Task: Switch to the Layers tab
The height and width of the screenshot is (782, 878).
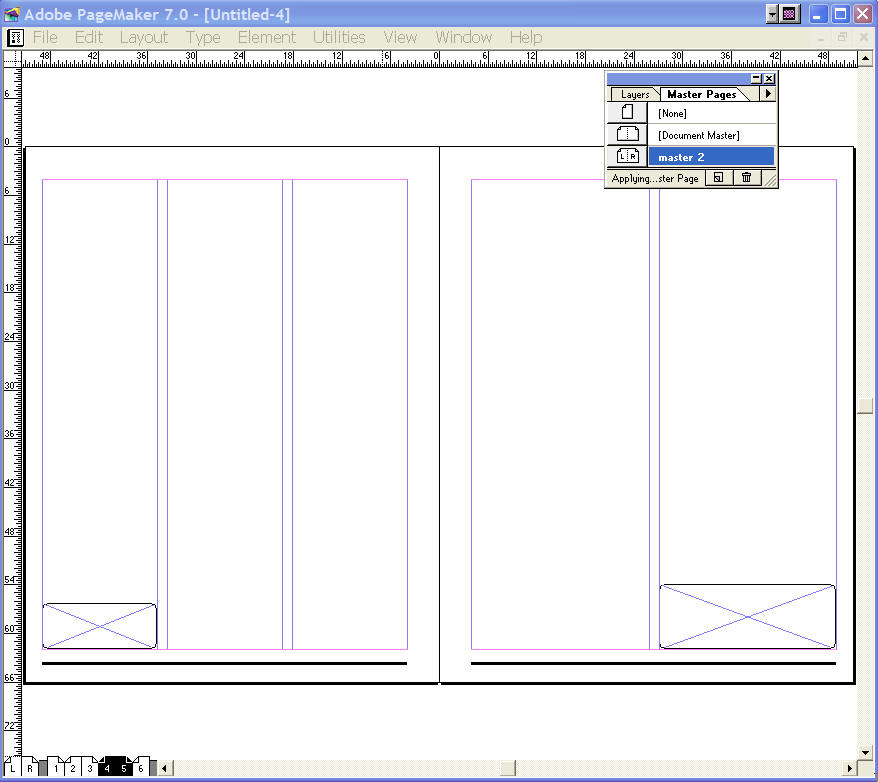Action: click(x=635, y=95)
